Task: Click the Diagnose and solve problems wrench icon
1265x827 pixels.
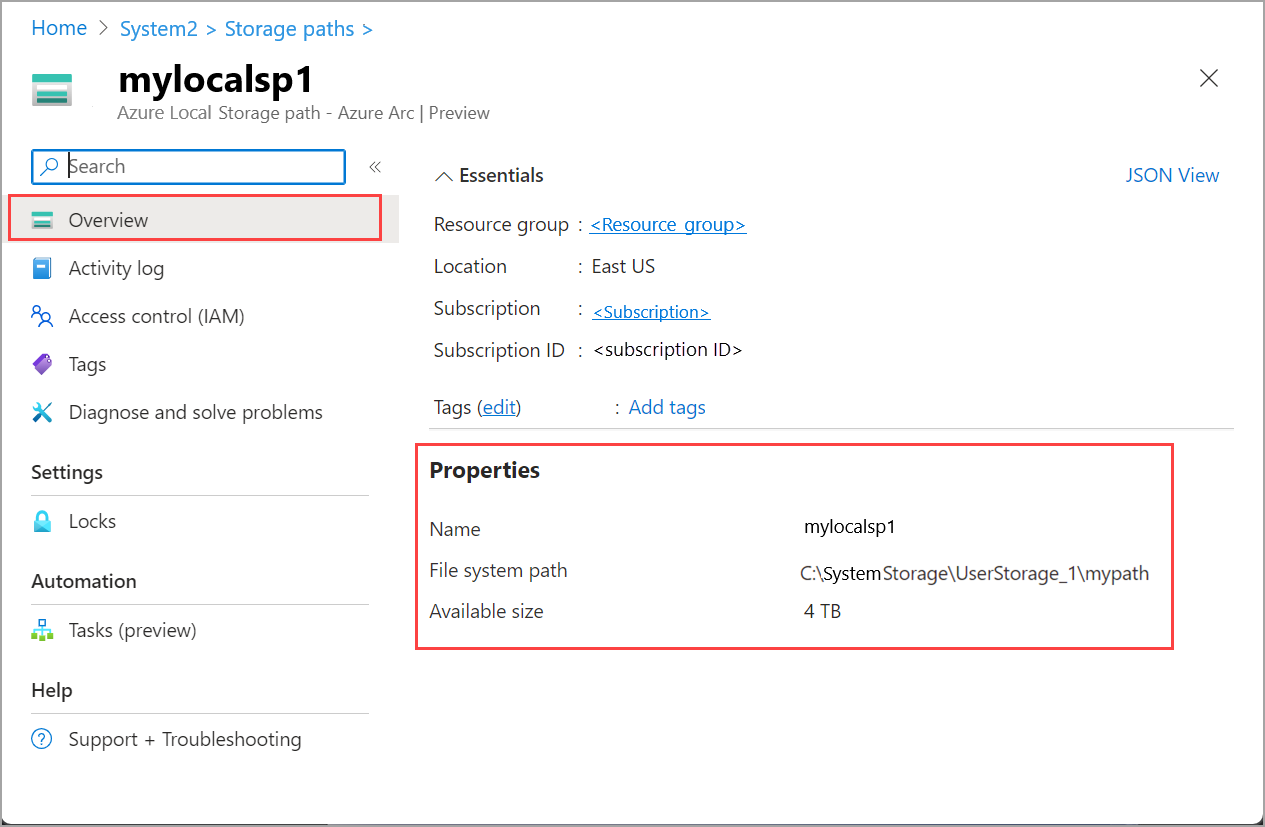Action: (x=42, y=412)
